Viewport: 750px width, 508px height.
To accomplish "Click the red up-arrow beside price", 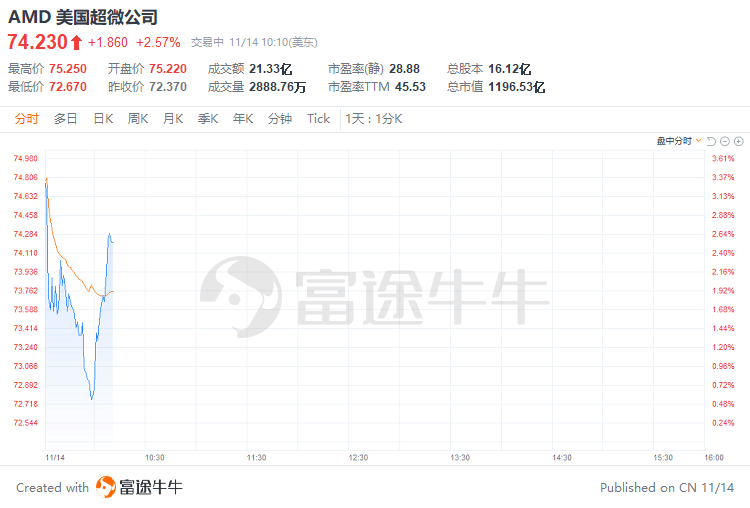I will coord(77,43).
